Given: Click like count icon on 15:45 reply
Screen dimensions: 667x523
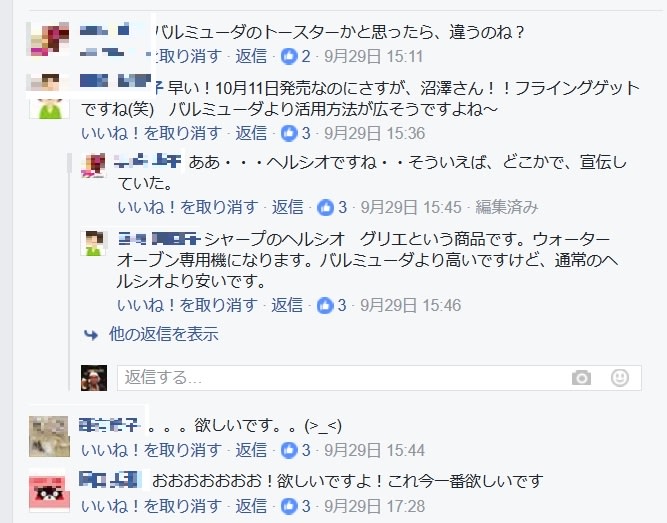Looking at the screenshot, I should [325, 207].
